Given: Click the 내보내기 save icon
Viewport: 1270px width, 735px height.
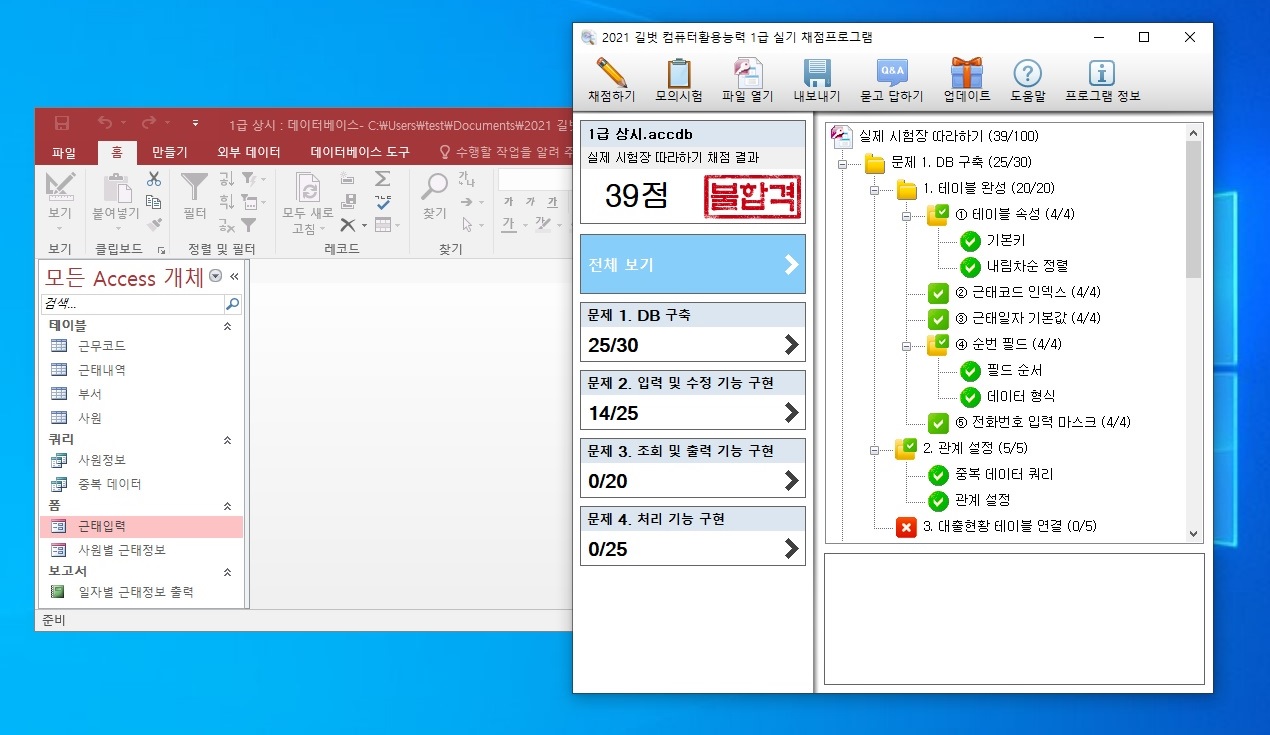Looking at the screenshot, I should point(817,74).
